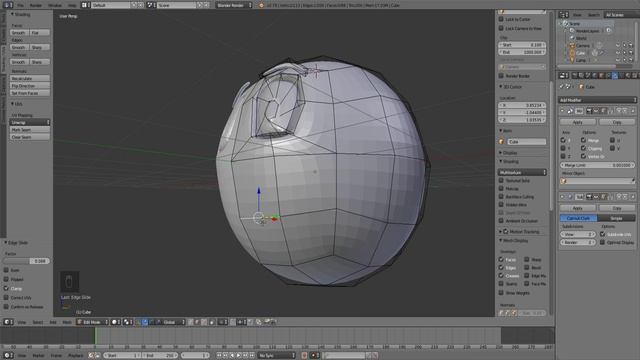Toggle Lock Camera to View checkbox
Viewport: 640px width, 360px height.
click(501, 28)
